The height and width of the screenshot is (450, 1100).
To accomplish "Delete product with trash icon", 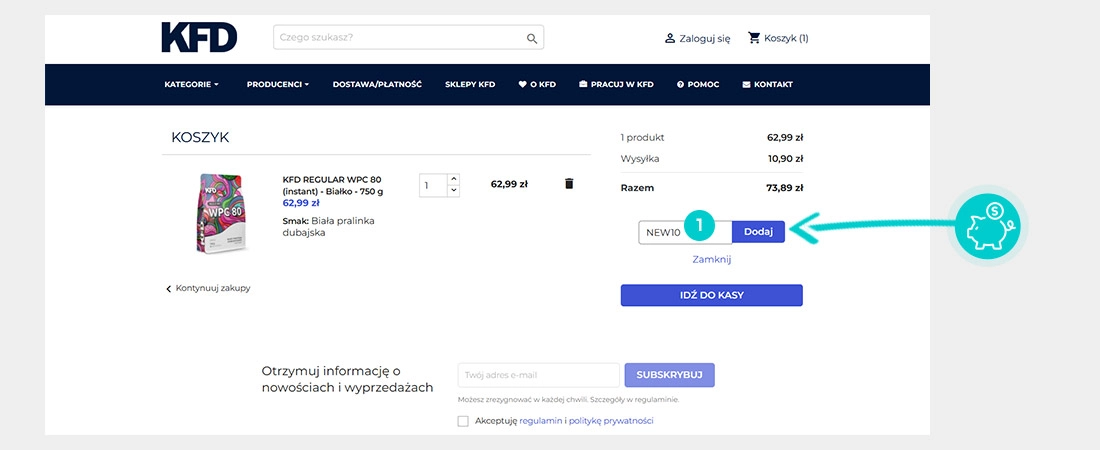I will pos(569,183).
